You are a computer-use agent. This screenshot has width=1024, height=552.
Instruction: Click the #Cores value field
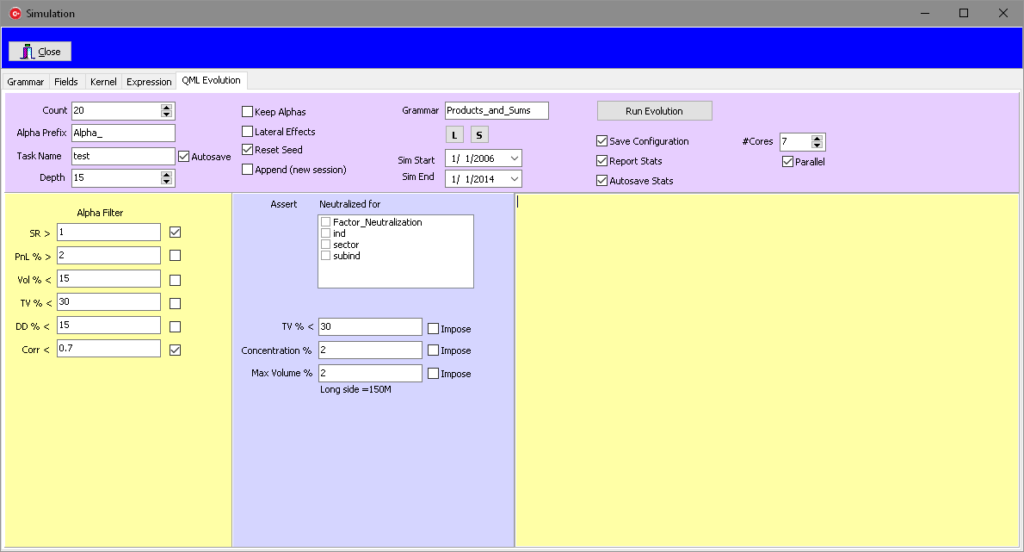point(795,142)
